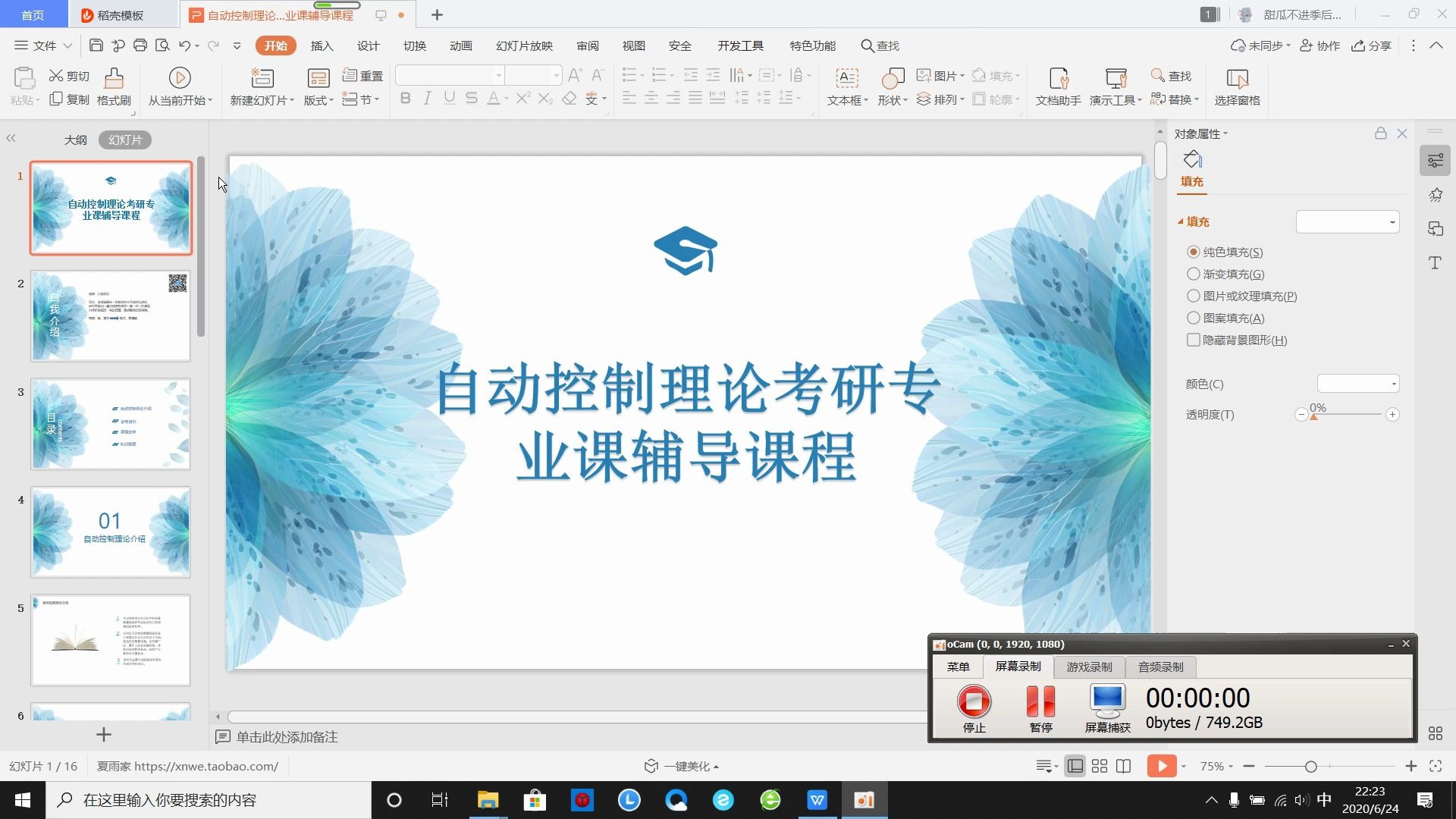Select the 渐变填充 gradient fill option
The image size is (1456, 819).
[1194, 274]
